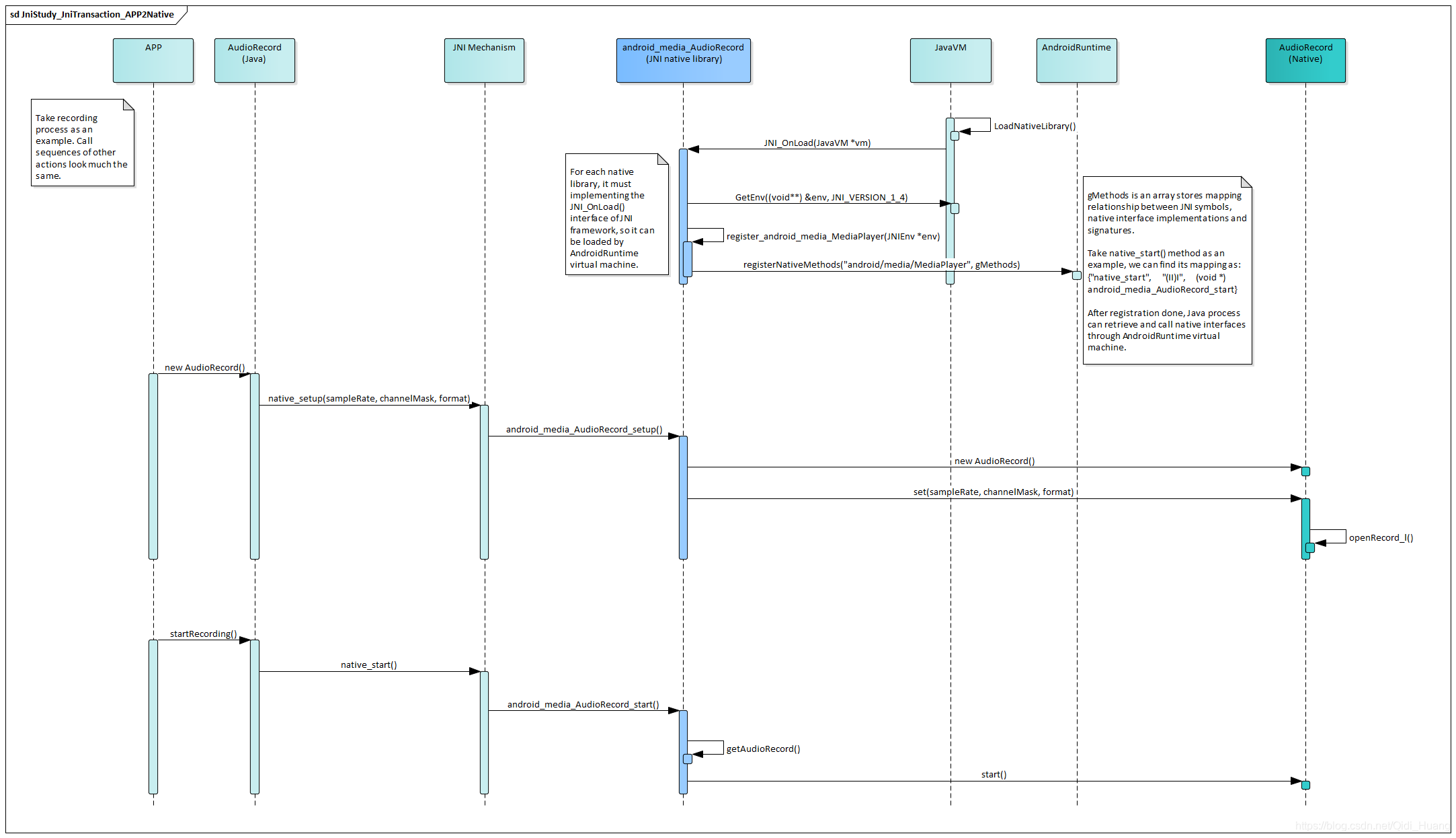1456x838 pixels.
Task: Click the android_media_AudioRecord JNI native library box
Action: (683, 61)
